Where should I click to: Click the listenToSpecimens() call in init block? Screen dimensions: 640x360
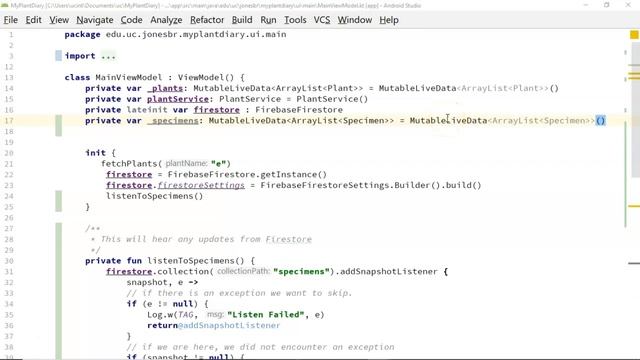point(154,196)
